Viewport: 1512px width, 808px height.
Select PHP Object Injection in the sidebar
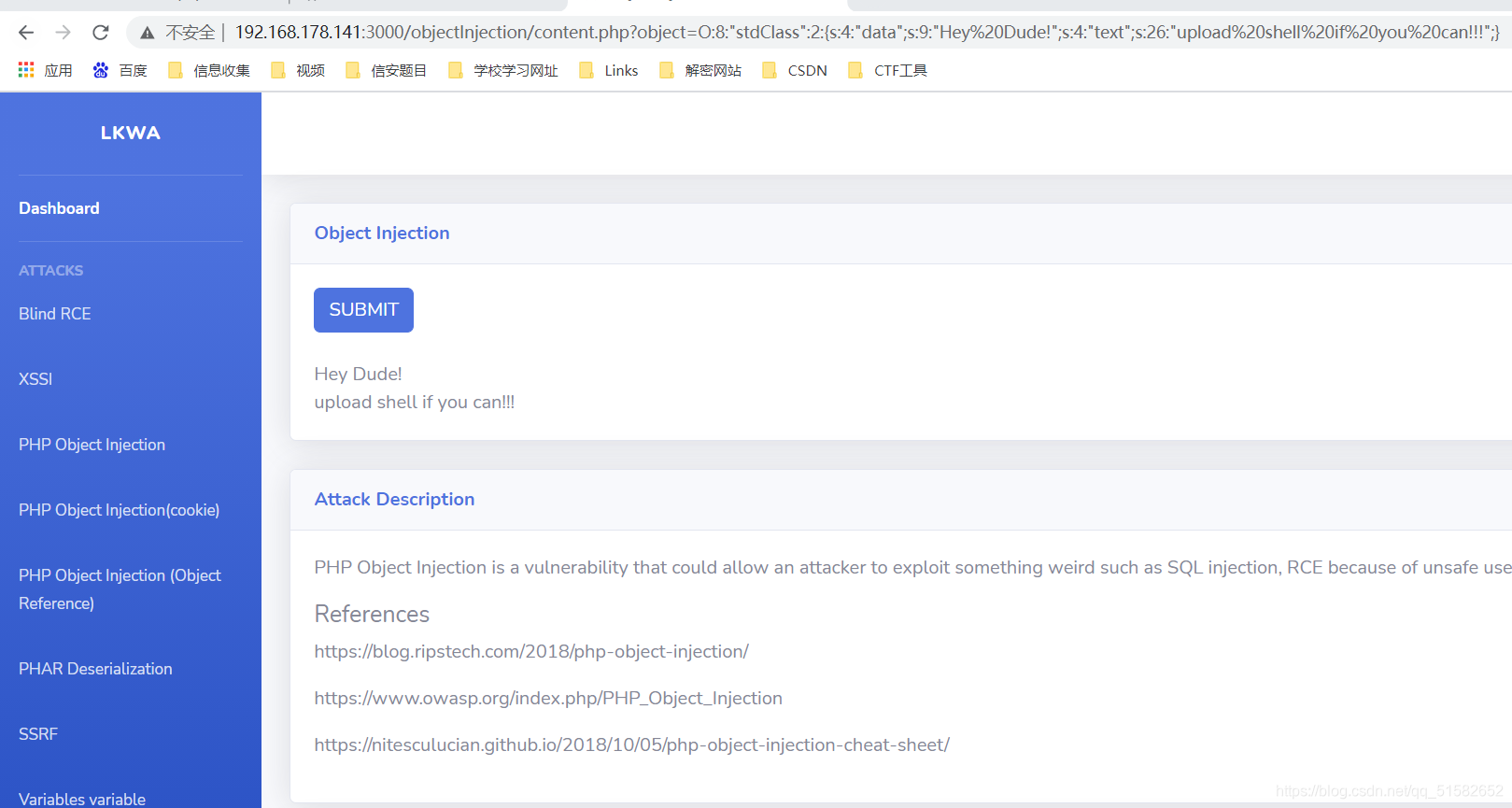pos(92,445)
